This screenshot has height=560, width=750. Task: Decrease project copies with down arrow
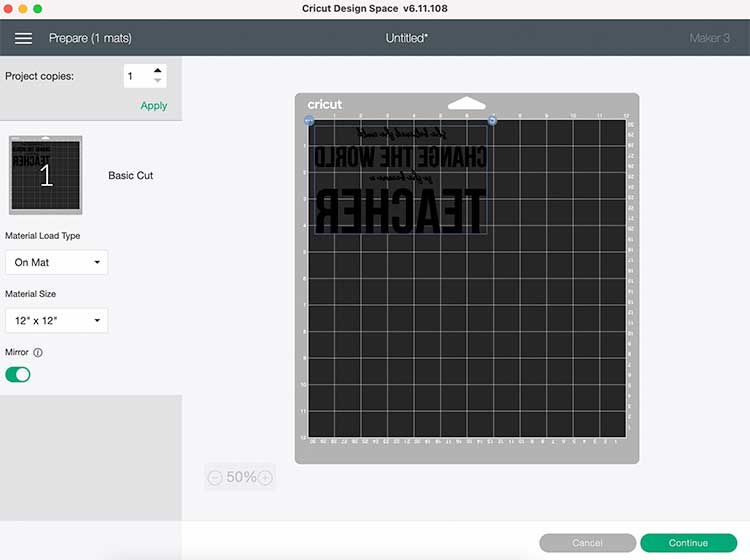157,81
